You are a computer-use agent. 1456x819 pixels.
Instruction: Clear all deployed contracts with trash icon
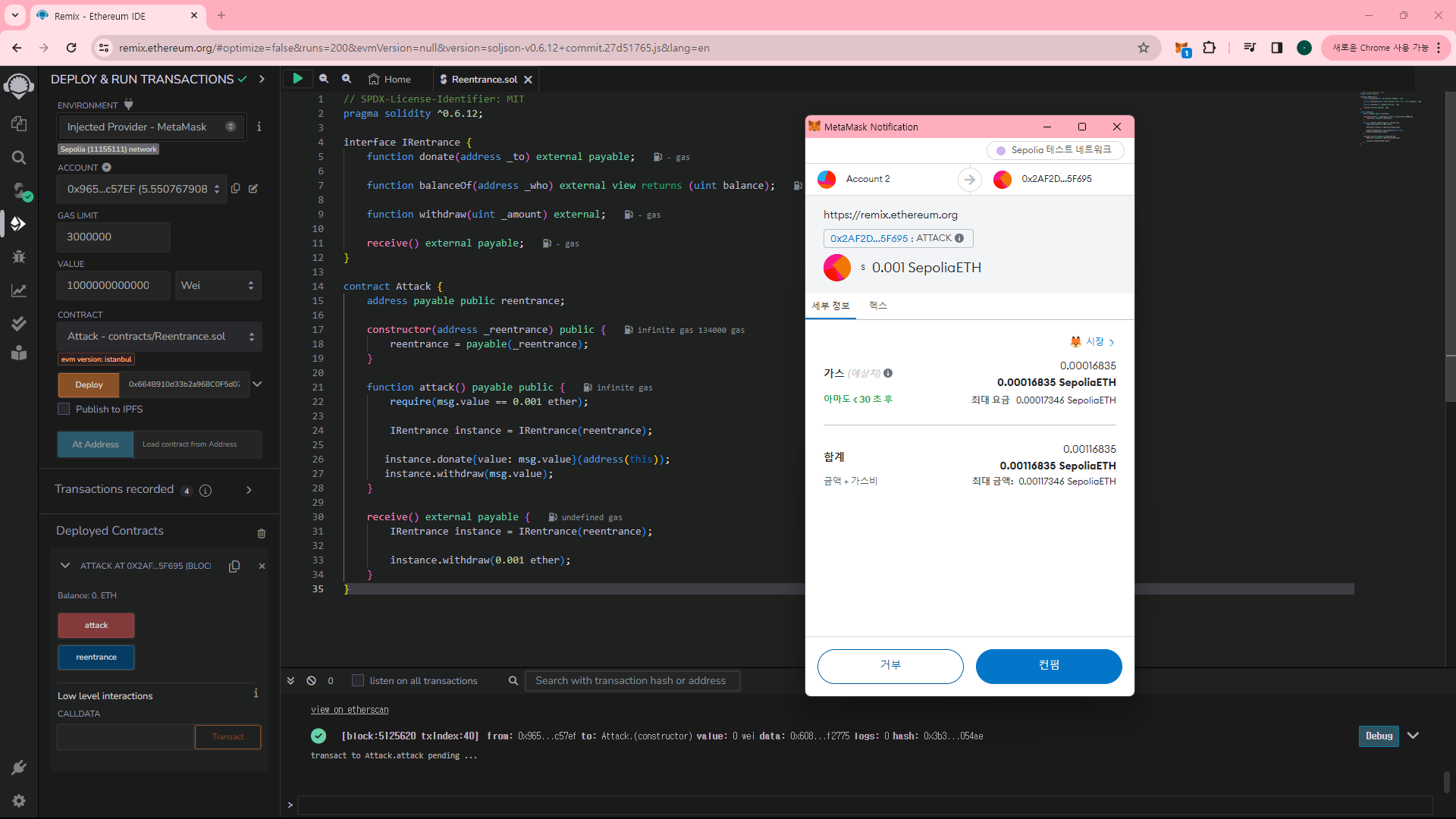tap(262, 534)
